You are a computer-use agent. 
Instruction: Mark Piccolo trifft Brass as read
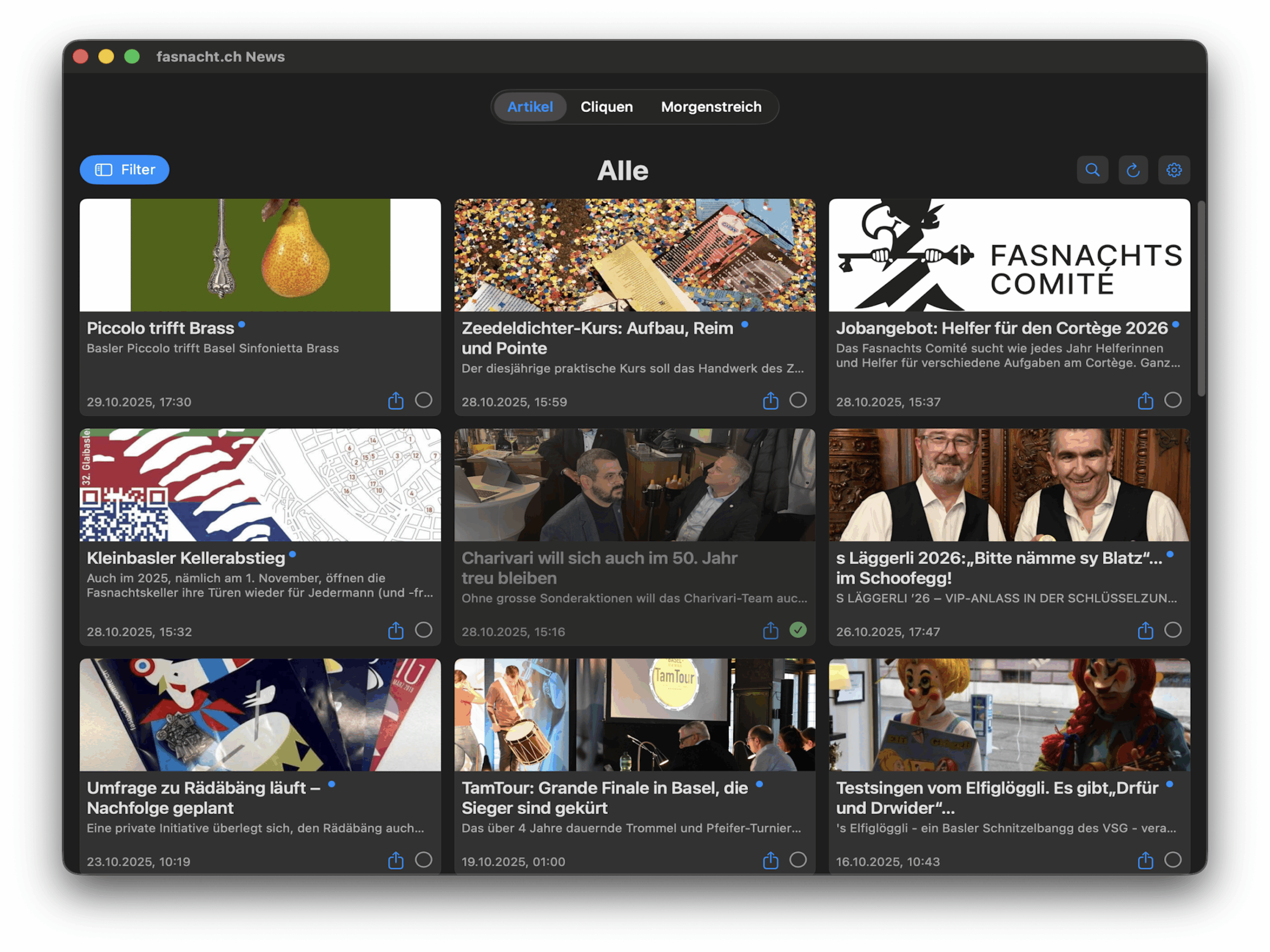click(424, 400)
